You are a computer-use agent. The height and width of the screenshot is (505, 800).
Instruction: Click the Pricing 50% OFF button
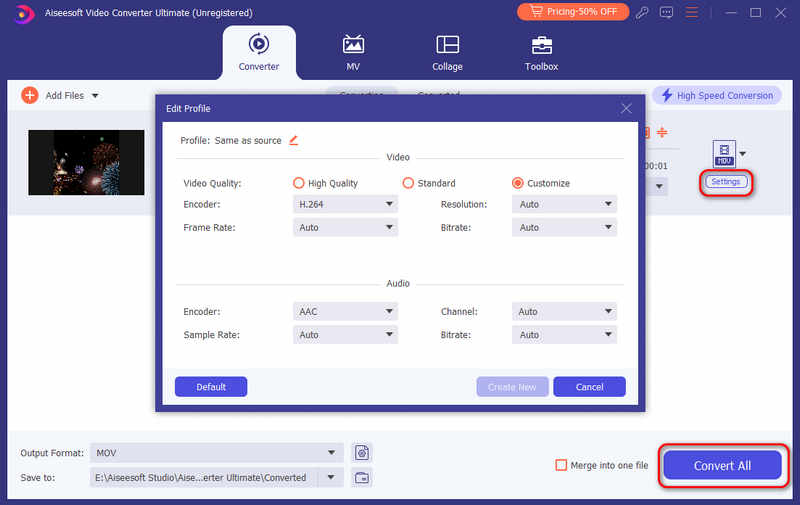point(573,12)
